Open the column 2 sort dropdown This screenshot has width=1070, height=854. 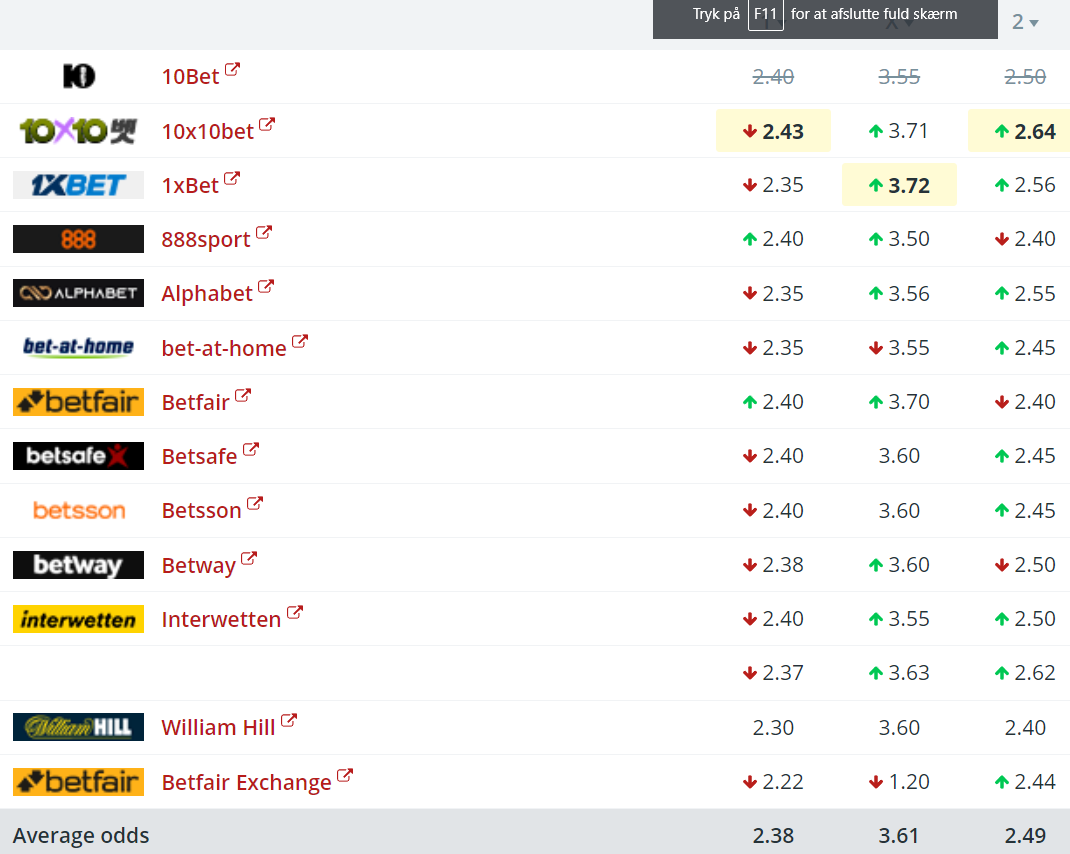(1025, 22)
